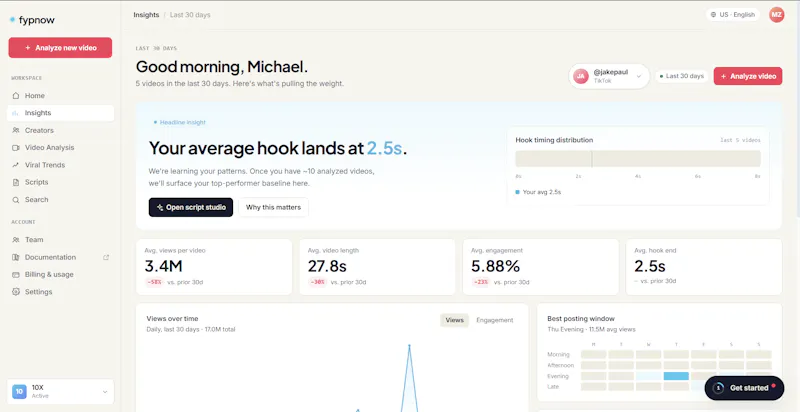Click the Creators people icon
The image size is (800, 412).
click(16, 131)
